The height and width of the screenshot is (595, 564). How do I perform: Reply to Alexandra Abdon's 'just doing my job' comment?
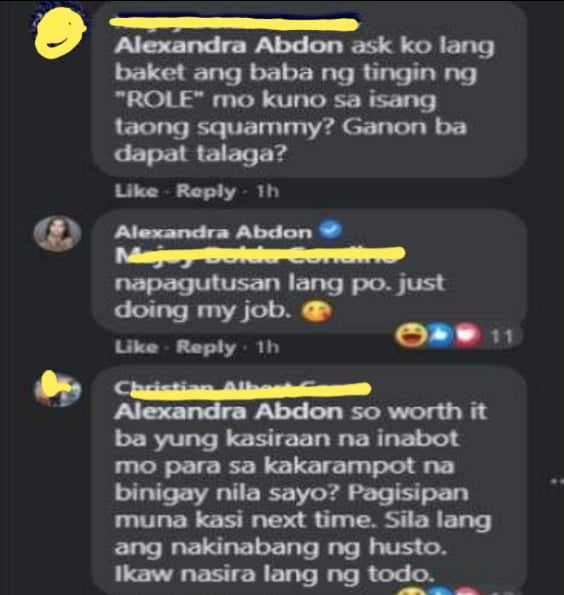tap(206, 347)
